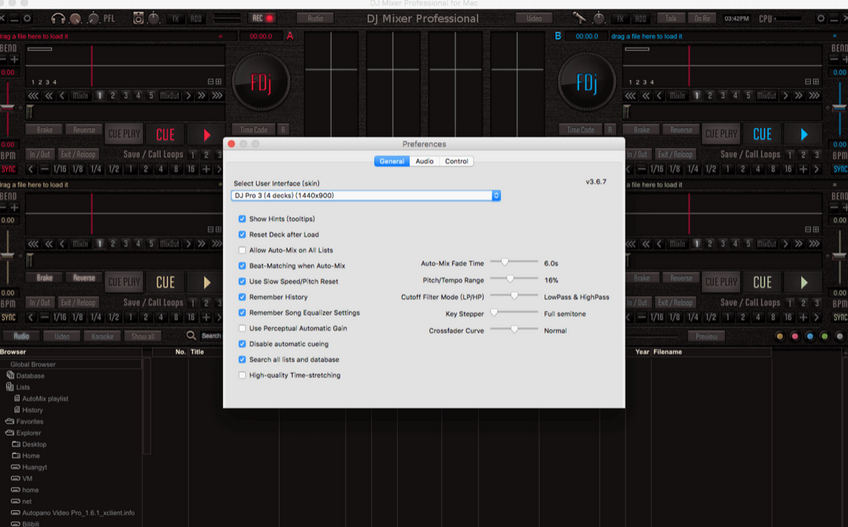Click deck A waveform zoom-in grid icon
The width and height of the screenshot is (848, 527).
coord(218,82)
